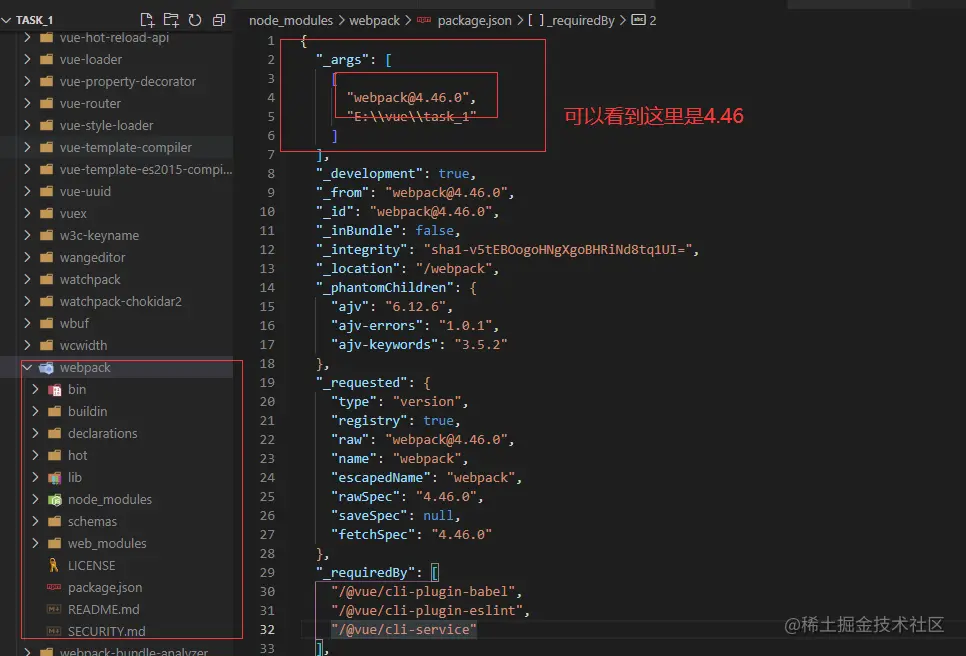
Task: Click the markdown icon beside SECURITY.md
Action: [x=54, y=631]
